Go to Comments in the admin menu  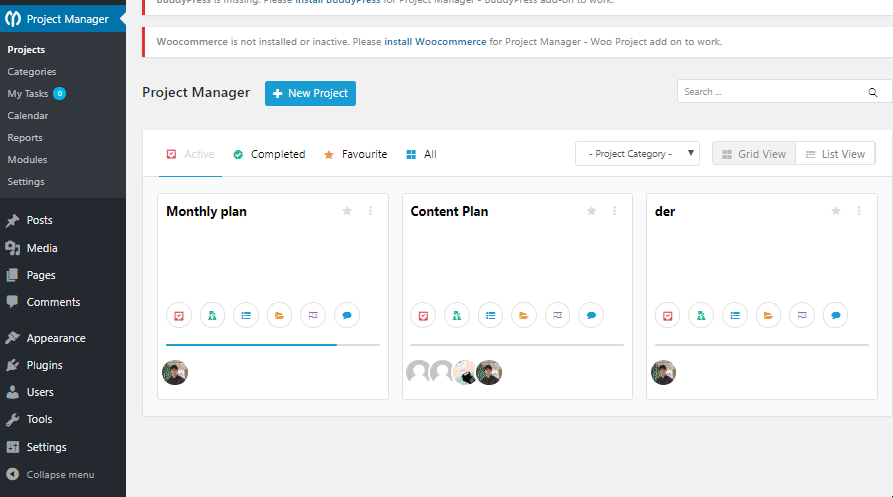(53, 302)
